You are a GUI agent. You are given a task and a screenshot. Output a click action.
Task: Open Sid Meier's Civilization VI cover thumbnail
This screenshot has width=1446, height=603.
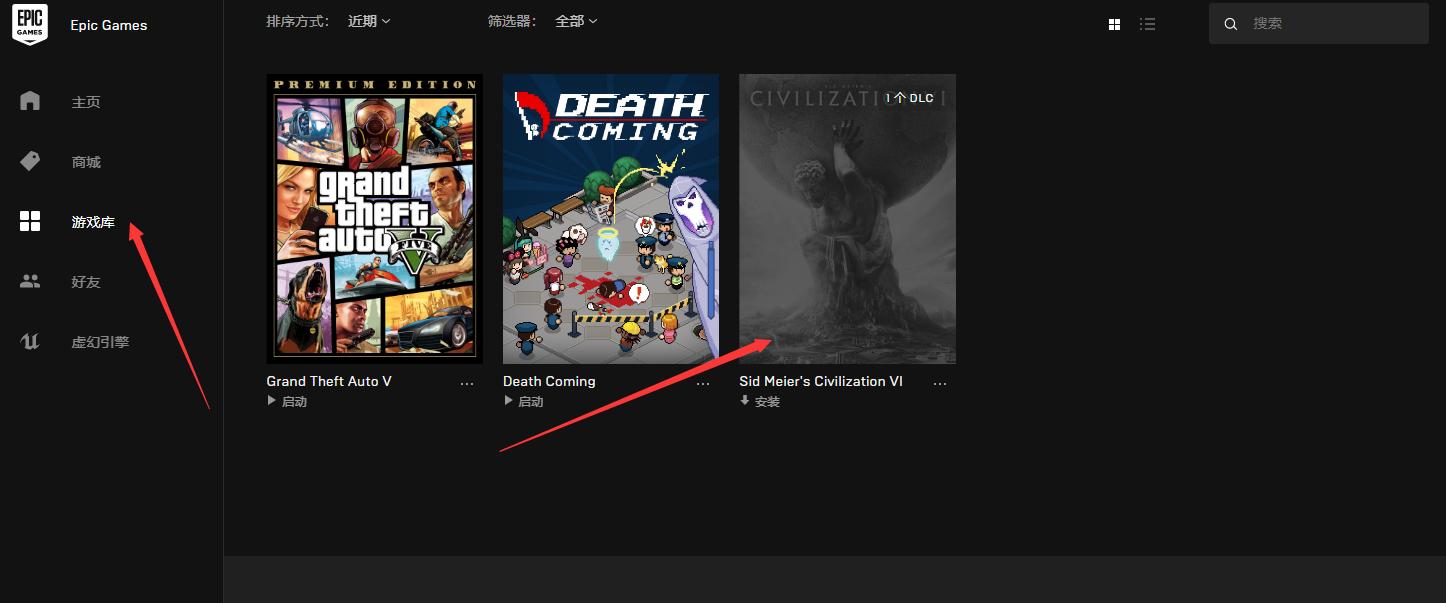(x=847, y=219)
